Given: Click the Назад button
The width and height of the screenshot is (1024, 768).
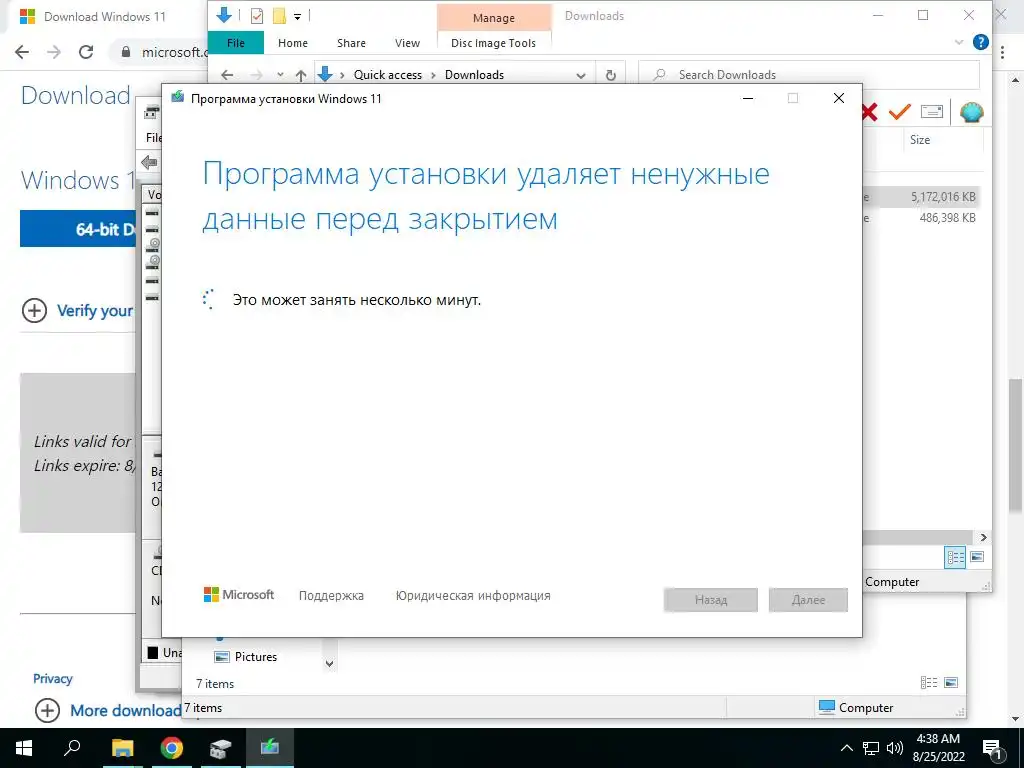Looking at the screenshot, I should coord(711,600).
